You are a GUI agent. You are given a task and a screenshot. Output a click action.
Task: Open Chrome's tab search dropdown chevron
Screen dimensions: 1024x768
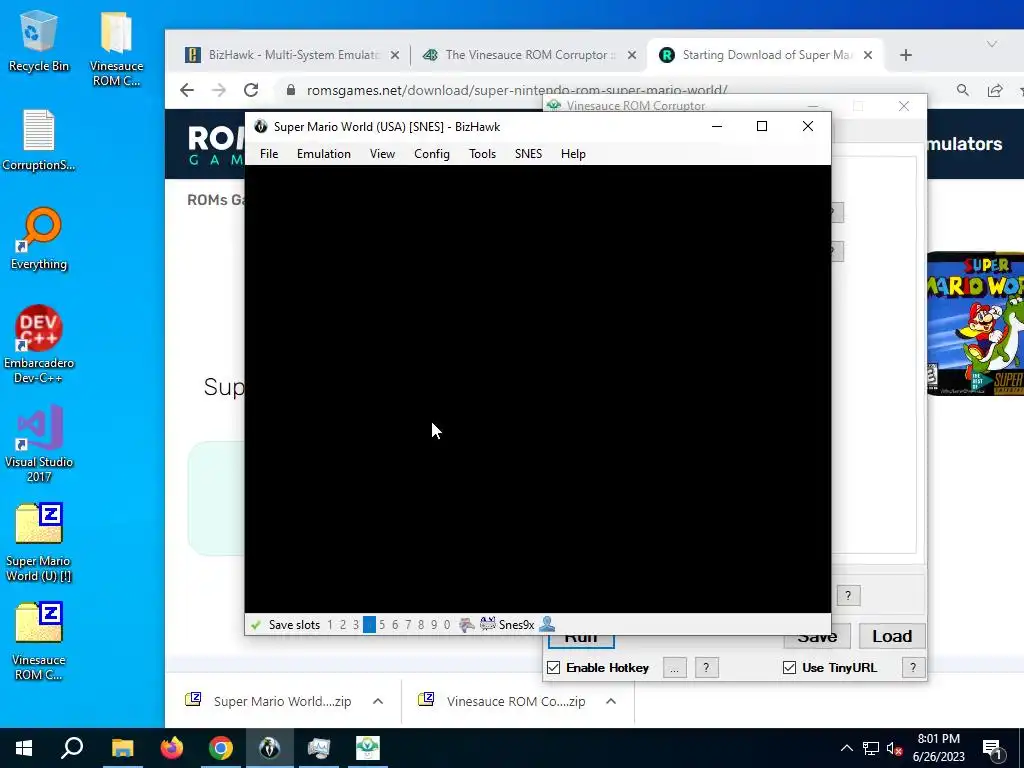(991, 44)
